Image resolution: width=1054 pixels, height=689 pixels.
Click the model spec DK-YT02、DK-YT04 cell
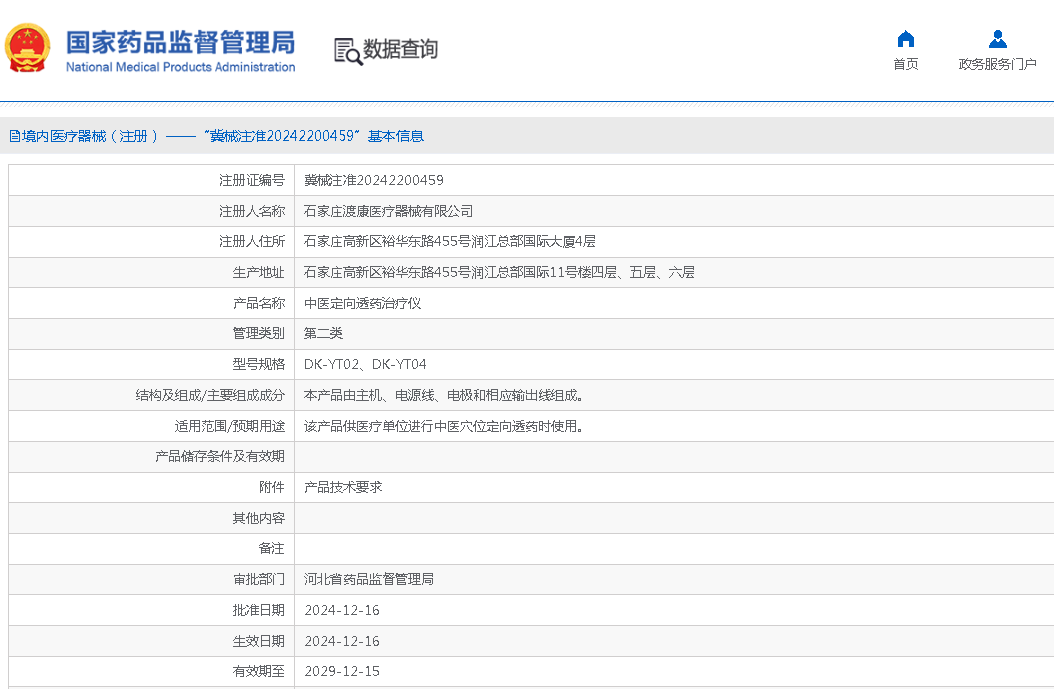[x=365, y=364]
